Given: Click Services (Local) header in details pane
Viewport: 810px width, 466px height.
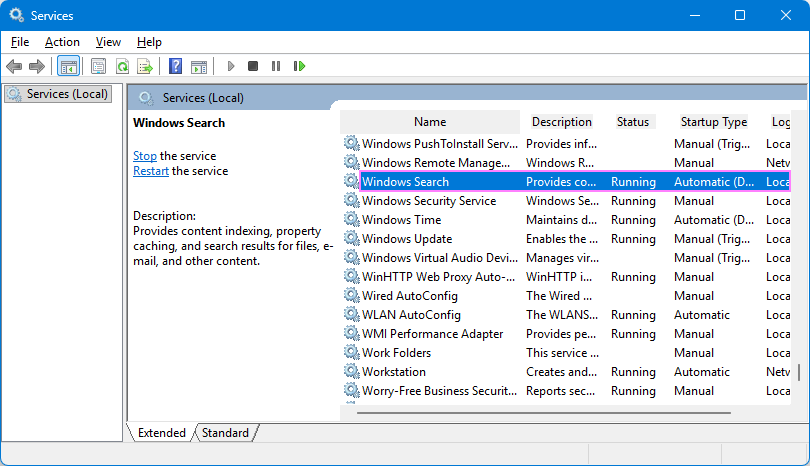Looking at the screenshot, I should tap(203, 98).
